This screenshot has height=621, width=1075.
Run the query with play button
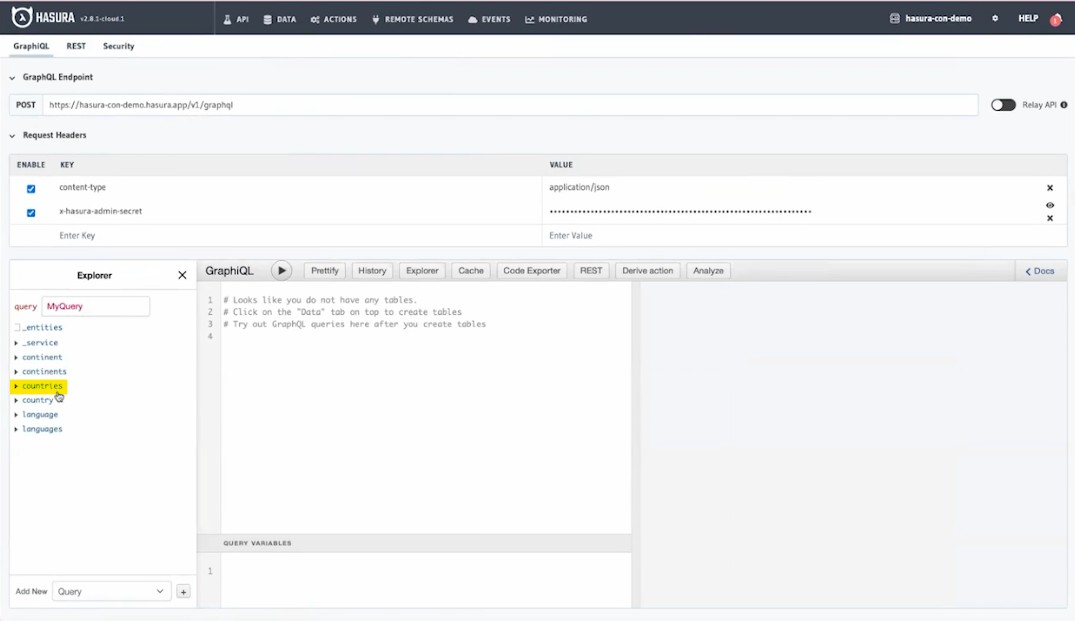281,271
